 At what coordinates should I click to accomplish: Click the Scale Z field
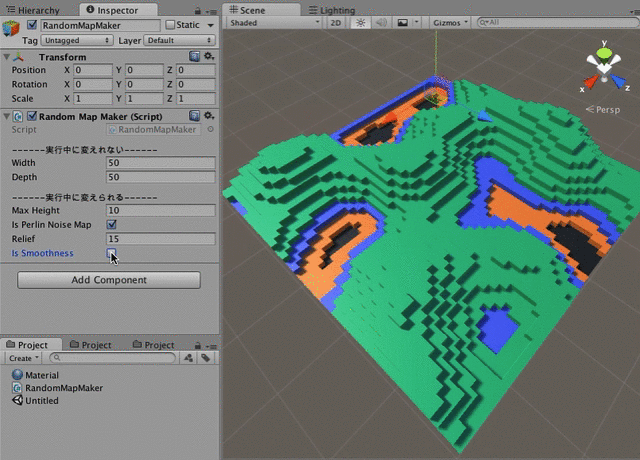[x=196, y=99]
